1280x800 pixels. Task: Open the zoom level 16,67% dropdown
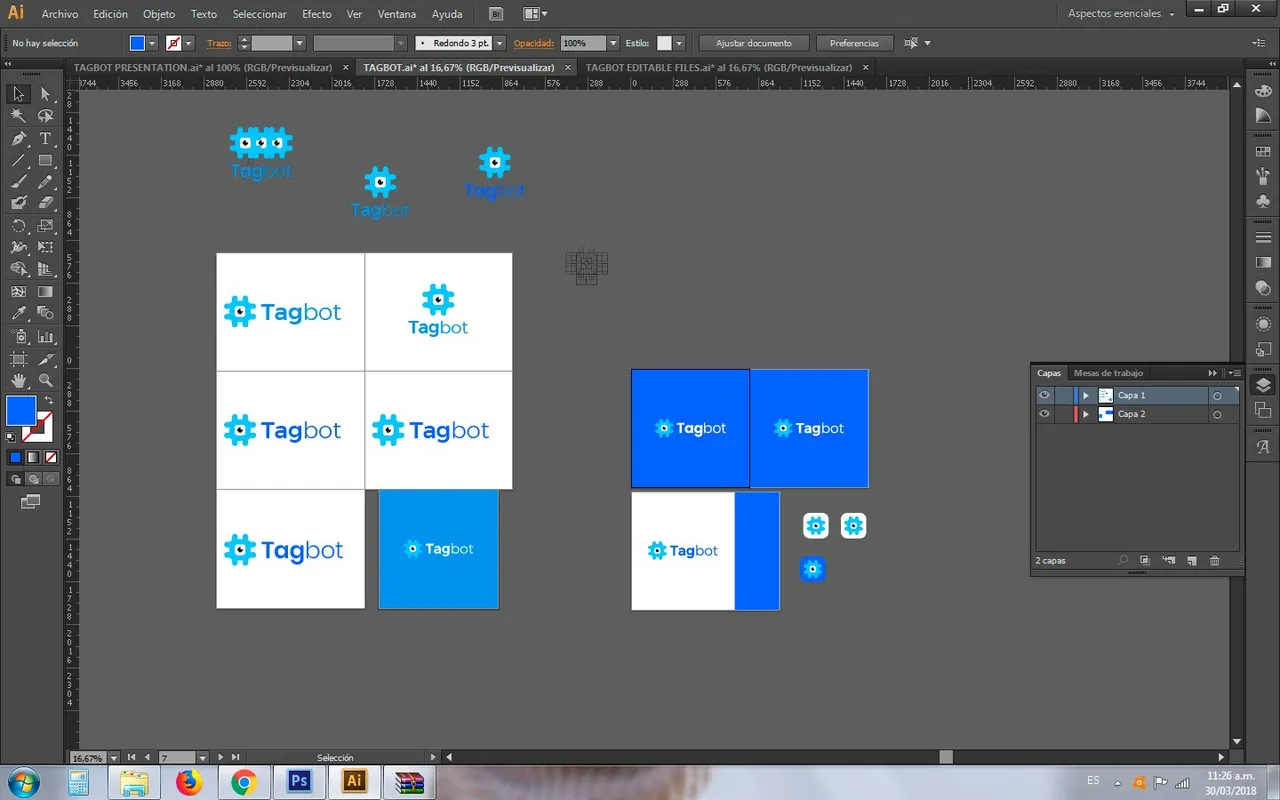(x=112, y=758)
